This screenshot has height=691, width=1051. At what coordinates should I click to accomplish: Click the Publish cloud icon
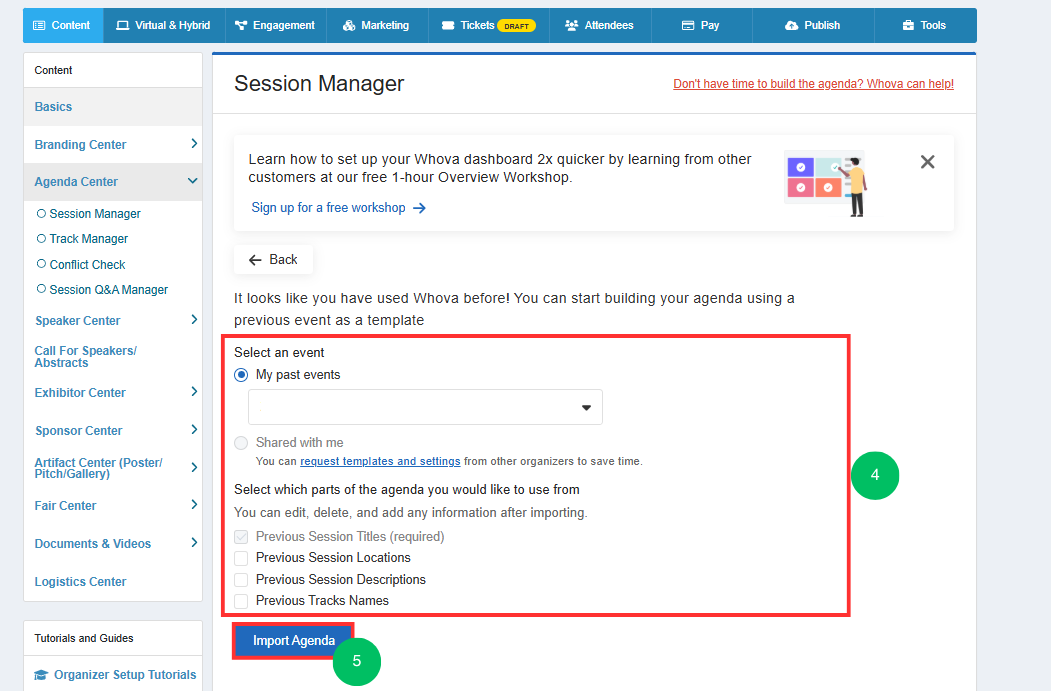[792, 25]
